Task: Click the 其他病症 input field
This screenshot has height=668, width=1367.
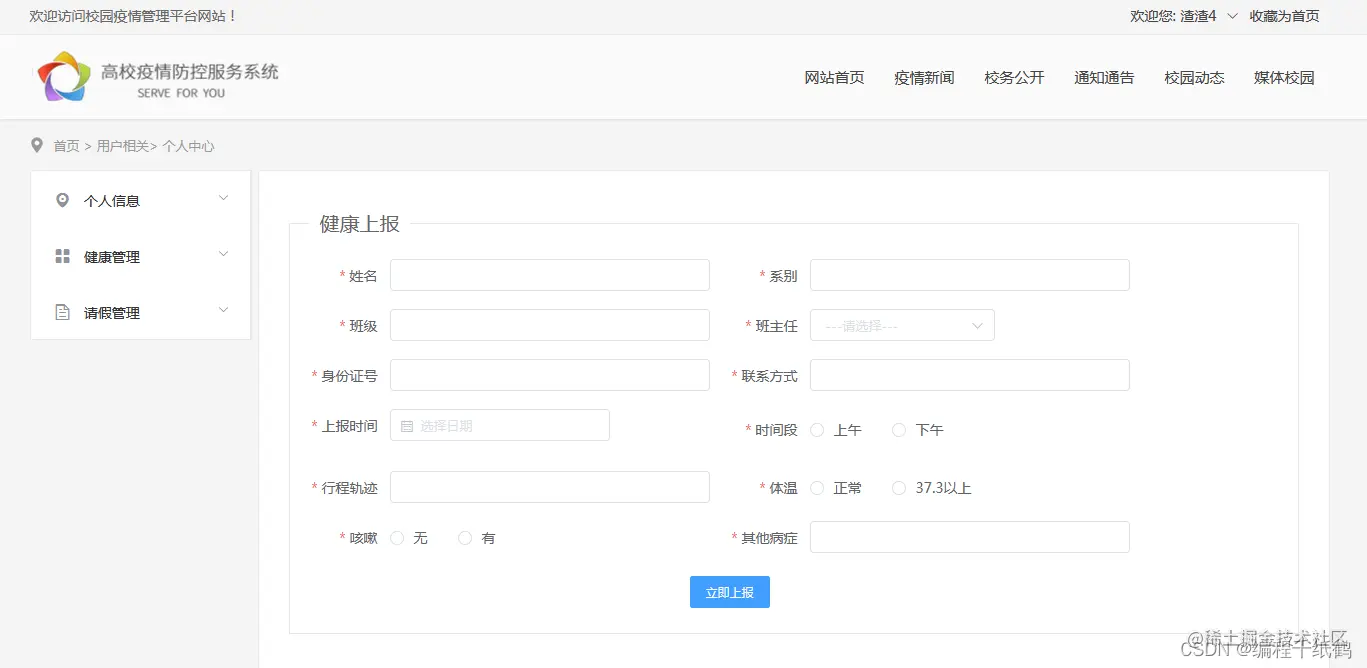Action: pos(970,537)
